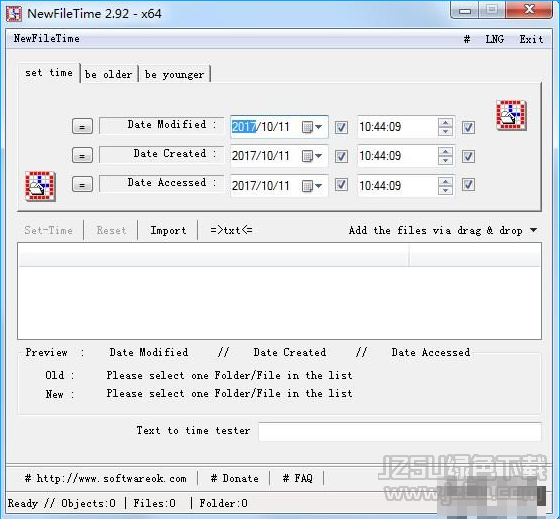Viewport: 560px width, 519px height.
Task: Click the 'Text to time tester' input field
Action: pyautogui.click(x=399, y=431)
